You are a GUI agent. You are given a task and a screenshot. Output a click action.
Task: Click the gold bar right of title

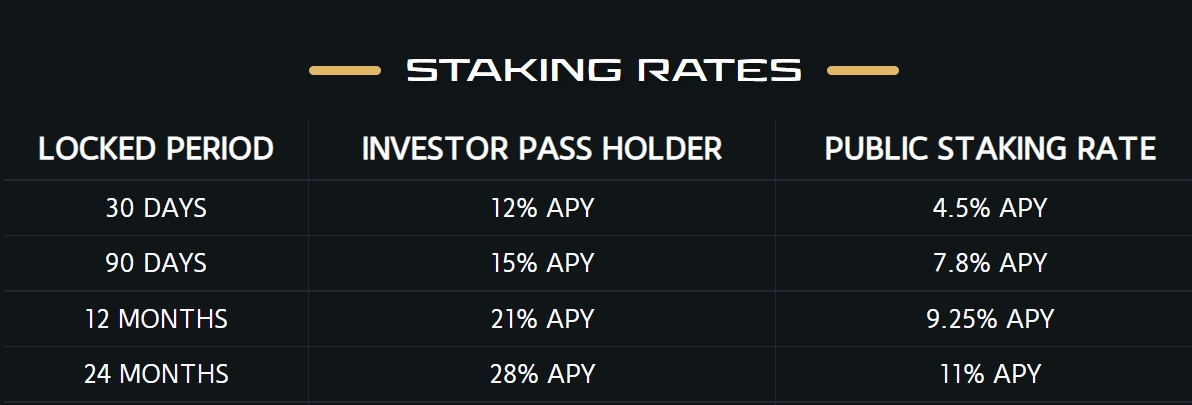click(x=863, y=71)
